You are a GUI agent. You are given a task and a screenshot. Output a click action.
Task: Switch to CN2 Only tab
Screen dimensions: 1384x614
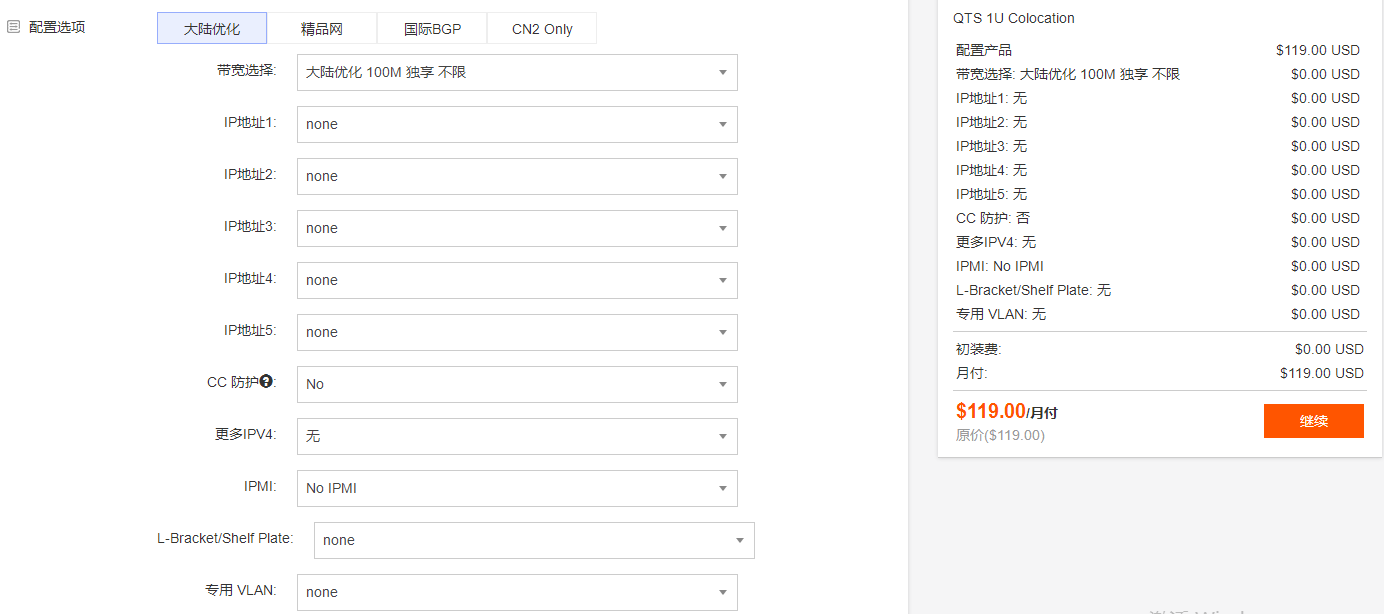point(542,29)
